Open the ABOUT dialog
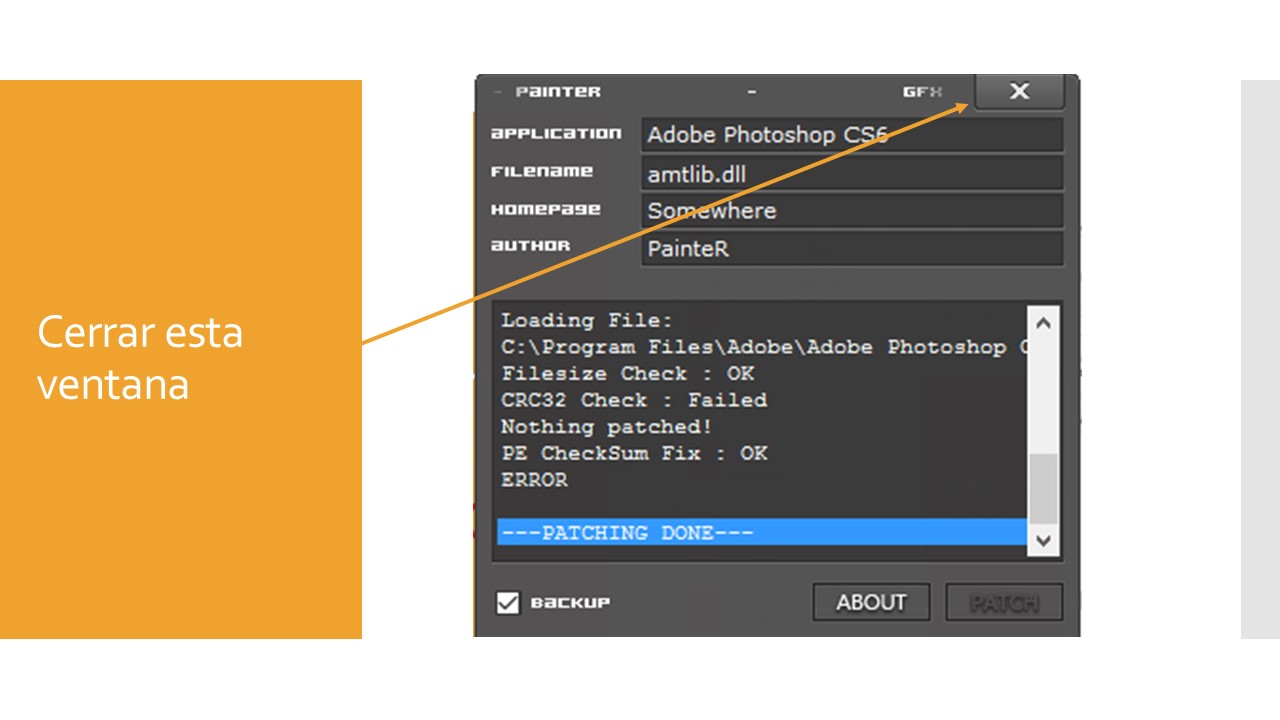Viewport: 1280px width, 720px height. (871, 603)
